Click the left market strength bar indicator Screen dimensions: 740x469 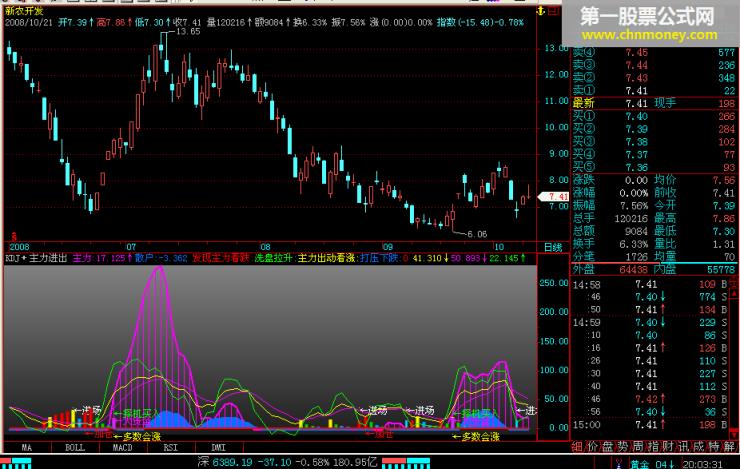click(16, 463)
